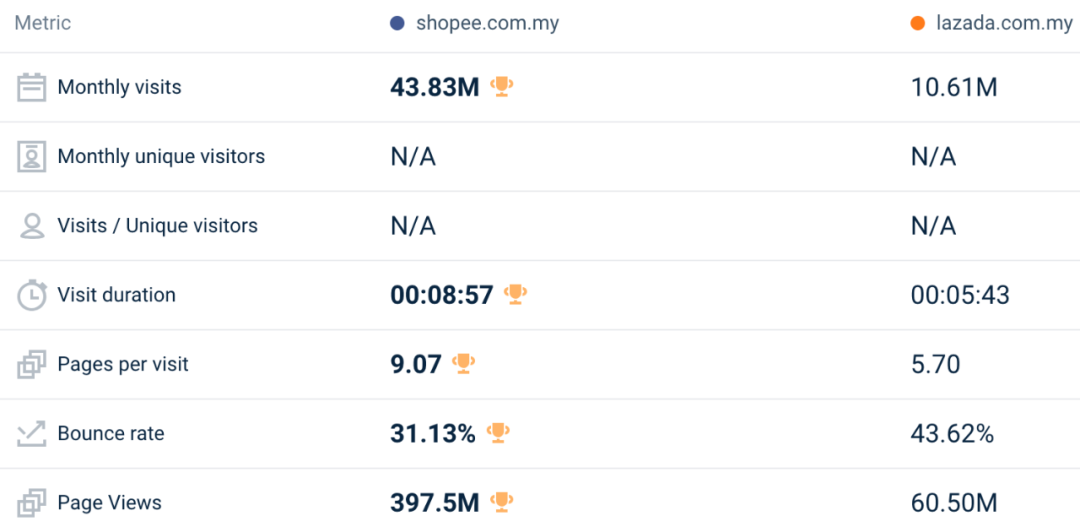Click the Monthly unique visitors portrait icon
This screenshot has width=1080, height=532.
32,157
